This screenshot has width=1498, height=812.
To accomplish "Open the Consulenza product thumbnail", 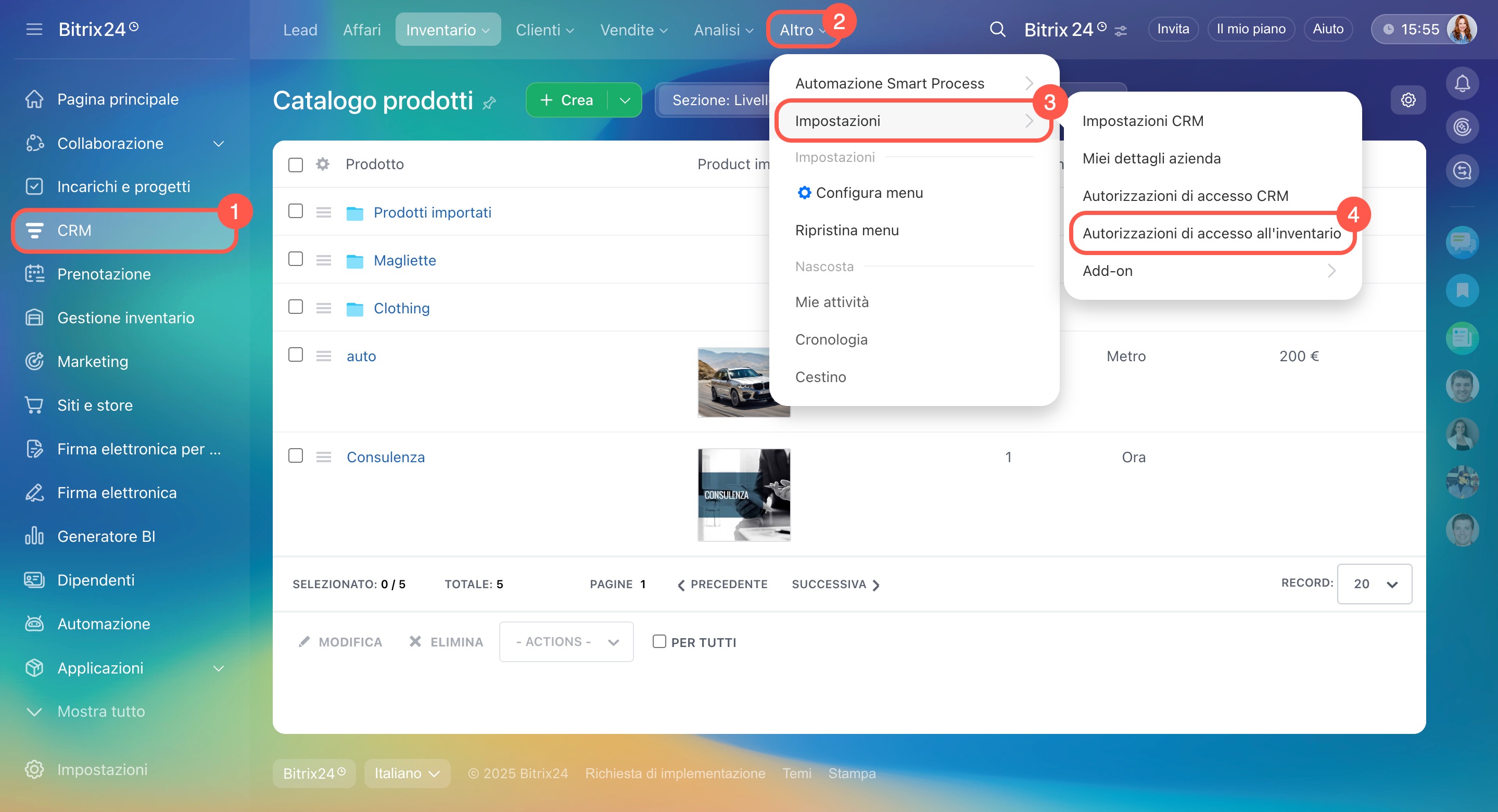I will pyautogui.click(x=743, y=495).
